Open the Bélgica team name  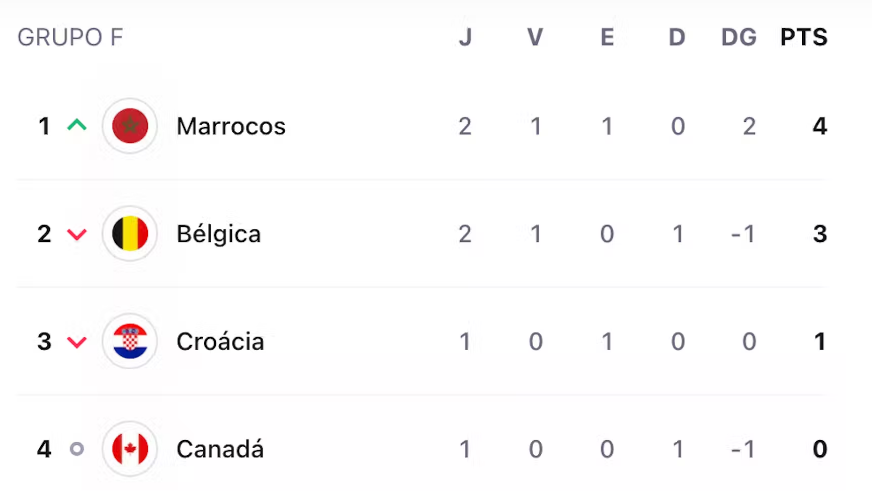coord(219,234)
